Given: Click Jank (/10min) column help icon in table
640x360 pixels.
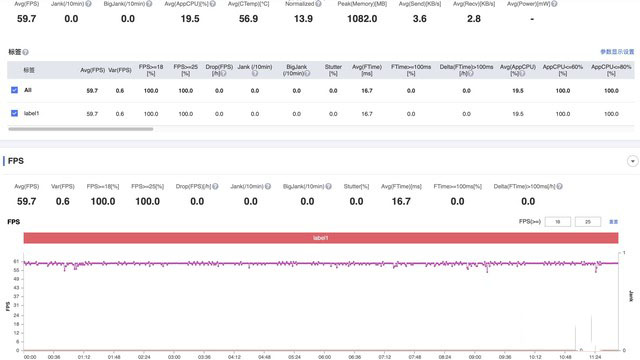Looking at the screenshot, I should click(x=255, y=73).
